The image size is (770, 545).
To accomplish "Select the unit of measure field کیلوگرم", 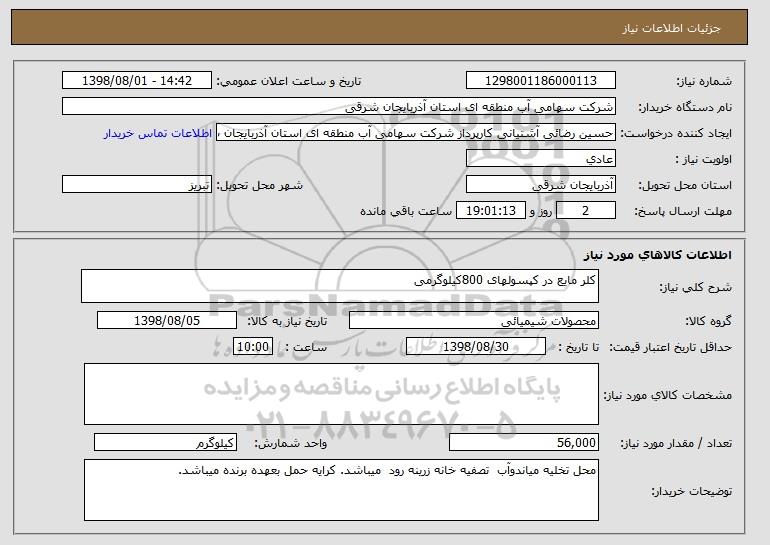I will tap(165, 442).
